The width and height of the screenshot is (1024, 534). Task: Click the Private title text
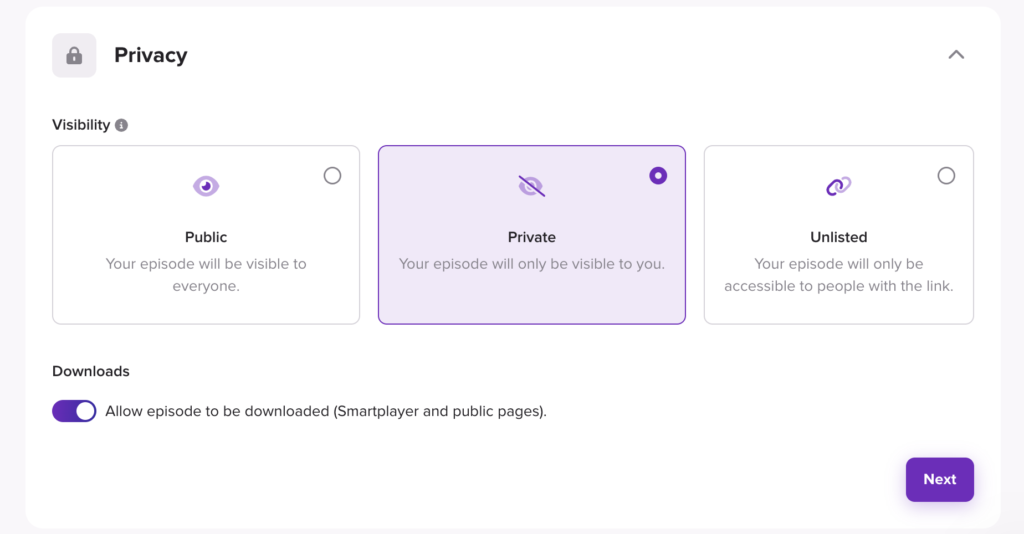(532, 237)
